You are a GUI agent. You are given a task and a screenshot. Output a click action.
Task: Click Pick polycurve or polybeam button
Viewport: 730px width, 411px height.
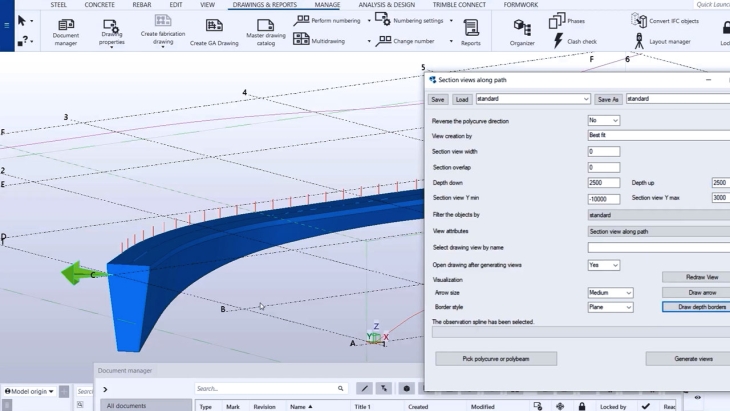[496, 358]
